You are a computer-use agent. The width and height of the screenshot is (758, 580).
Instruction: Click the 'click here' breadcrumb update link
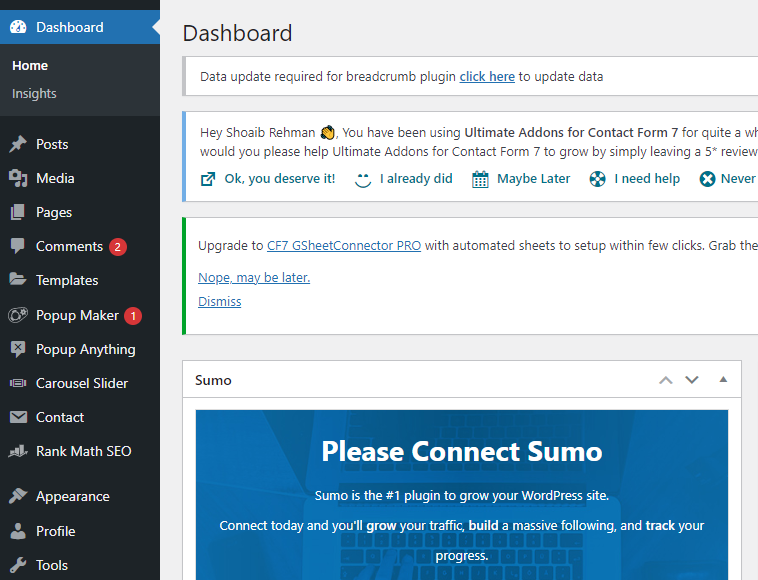coord(487,76)
